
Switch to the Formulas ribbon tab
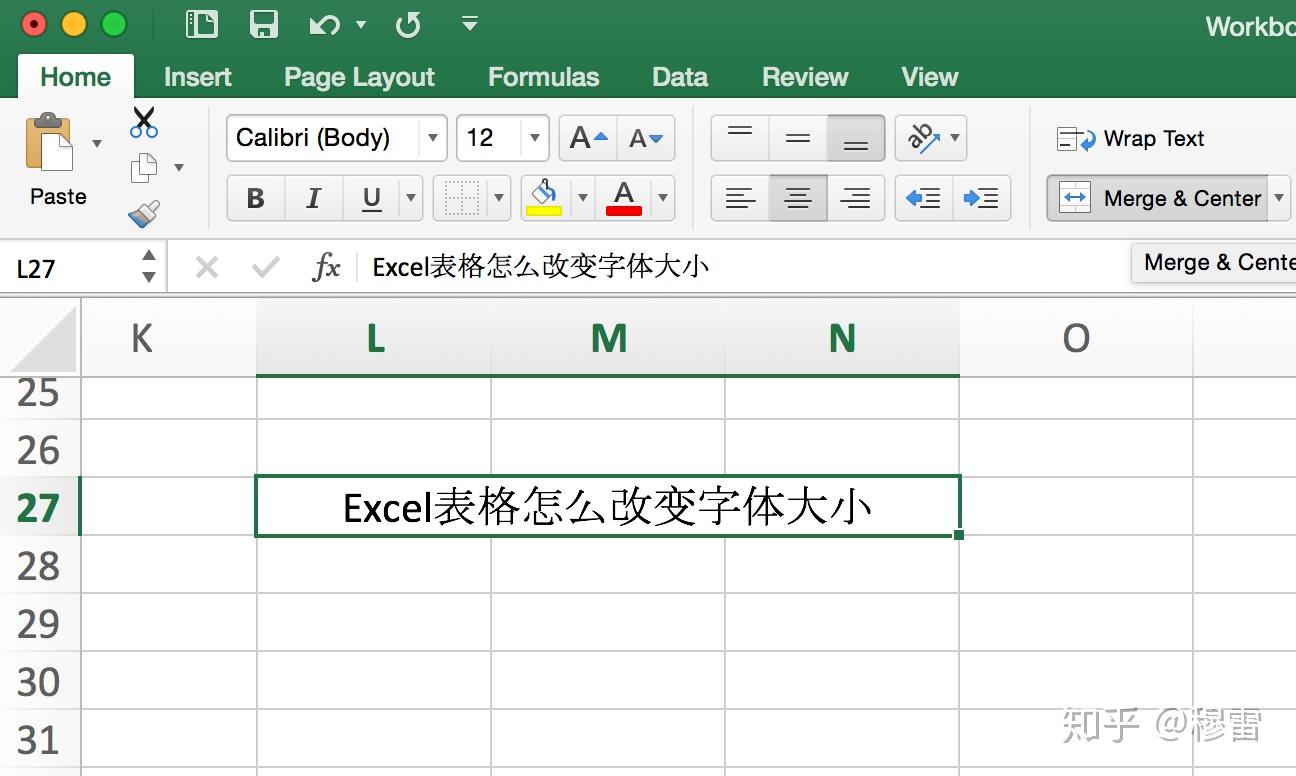pos(543,76)
